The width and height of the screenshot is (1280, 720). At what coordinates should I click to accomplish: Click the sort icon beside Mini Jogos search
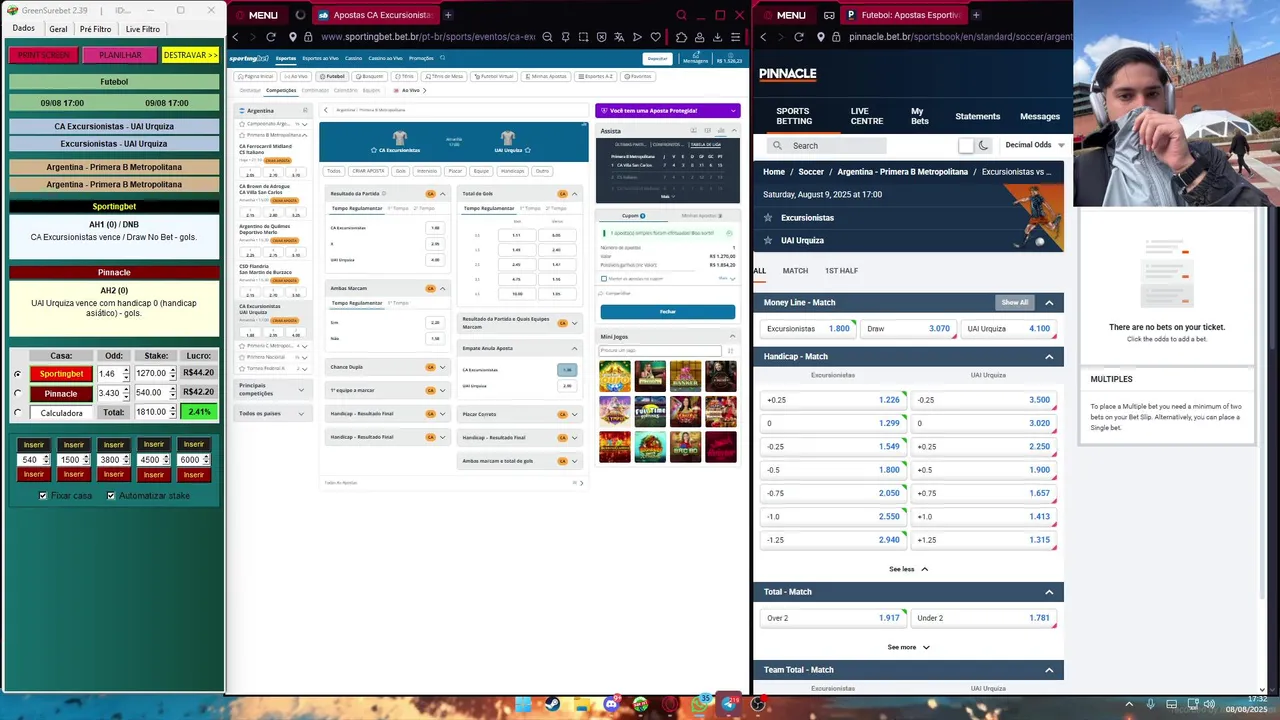pos(730,351)
